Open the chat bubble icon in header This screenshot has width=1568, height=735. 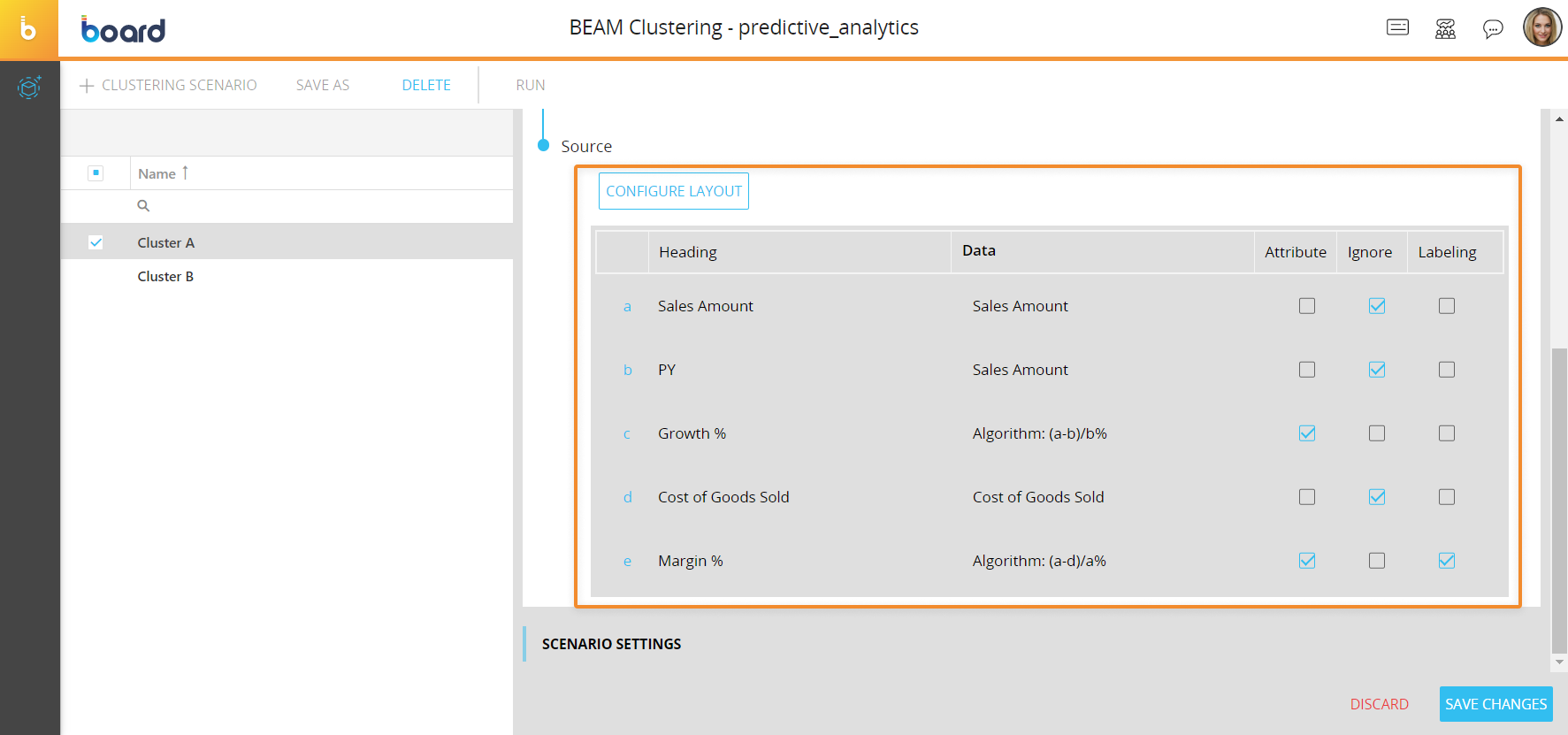coord(1492,29)
